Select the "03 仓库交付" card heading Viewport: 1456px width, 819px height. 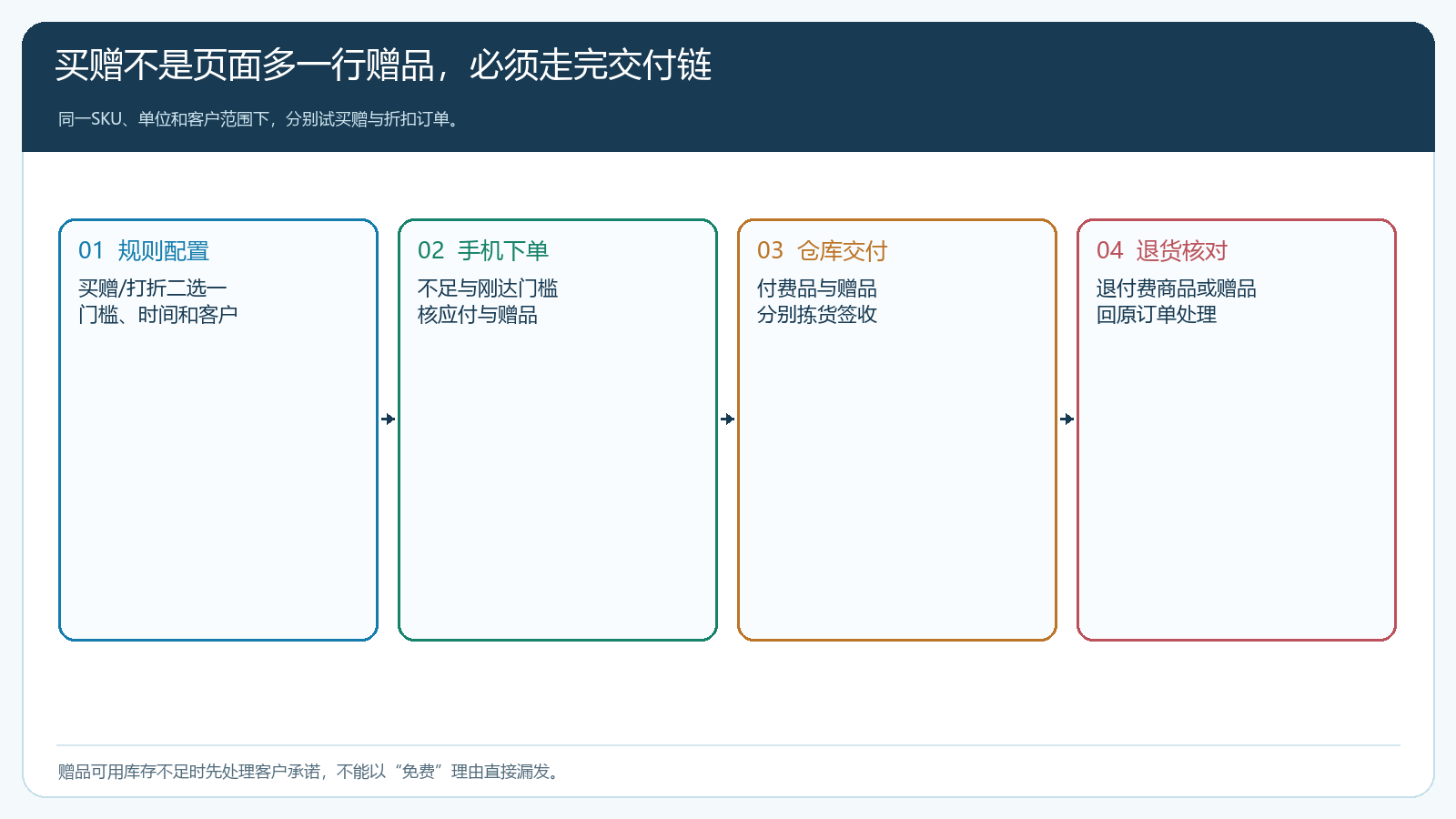[x=823, y=251]
